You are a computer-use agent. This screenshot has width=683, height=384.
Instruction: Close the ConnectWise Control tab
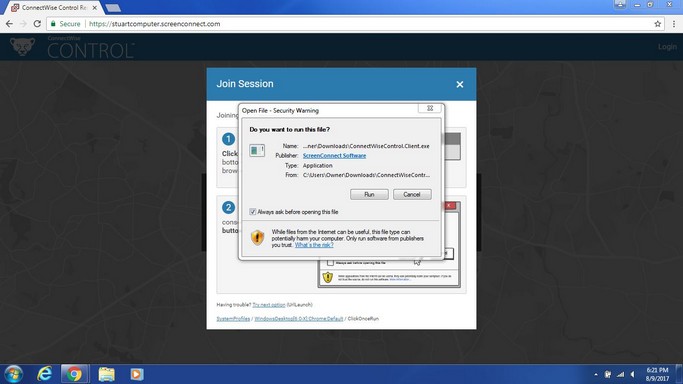(x=95, y=8)
